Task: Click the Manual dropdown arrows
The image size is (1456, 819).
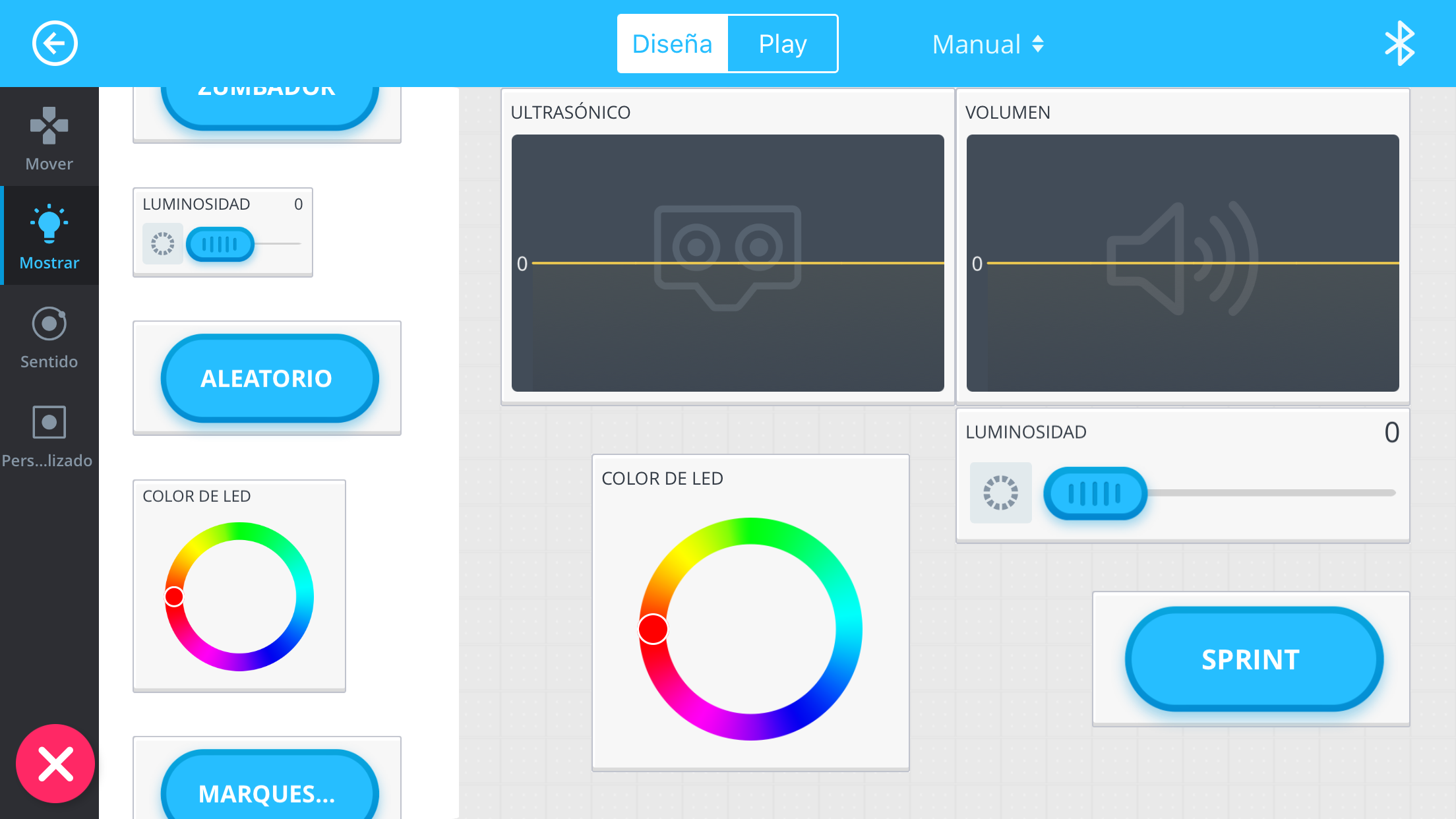Action: click(1038, 44)
